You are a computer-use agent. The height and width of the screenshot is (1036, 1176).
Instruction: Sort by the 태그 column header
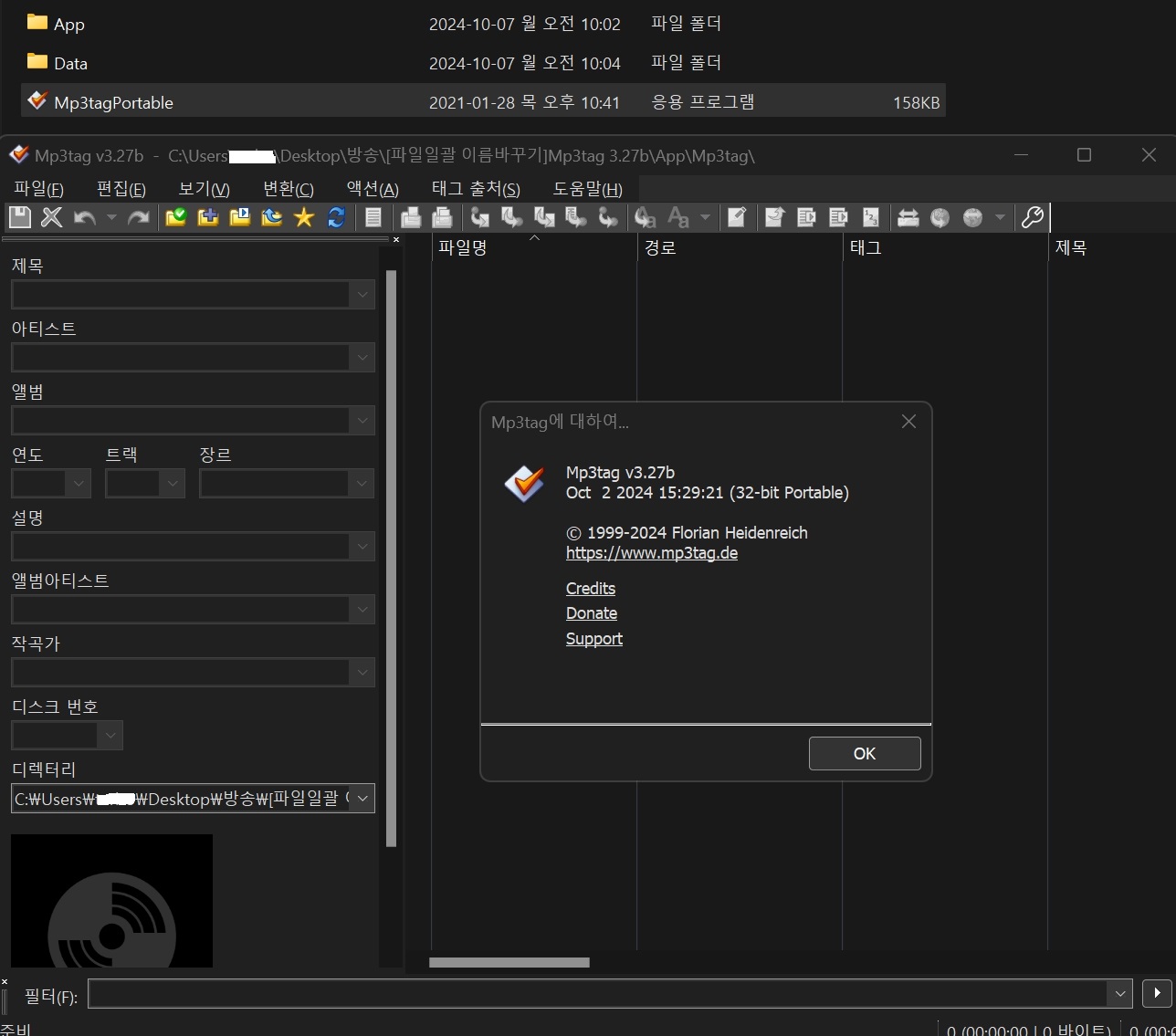[x=945, y=247]
